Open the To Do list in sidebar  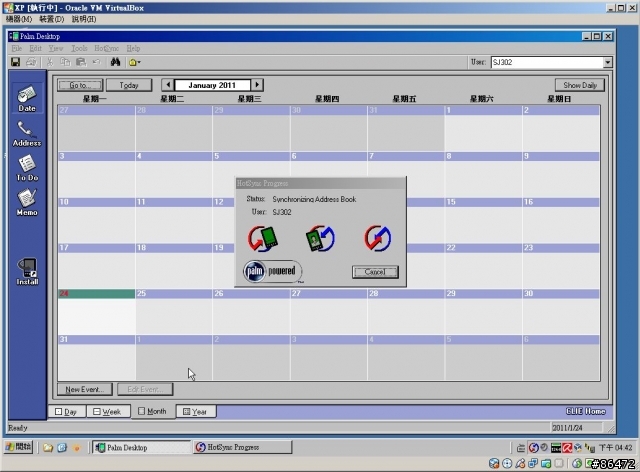click(x=27, y=168)
